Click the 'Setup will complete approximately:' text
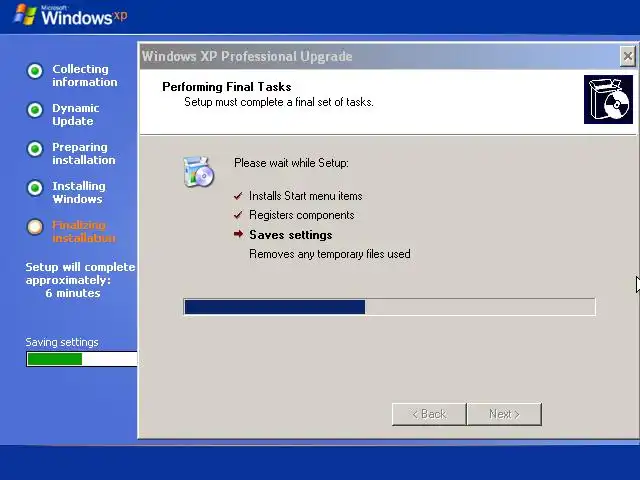Screen dimensions: 640x480 click(80, 273)
